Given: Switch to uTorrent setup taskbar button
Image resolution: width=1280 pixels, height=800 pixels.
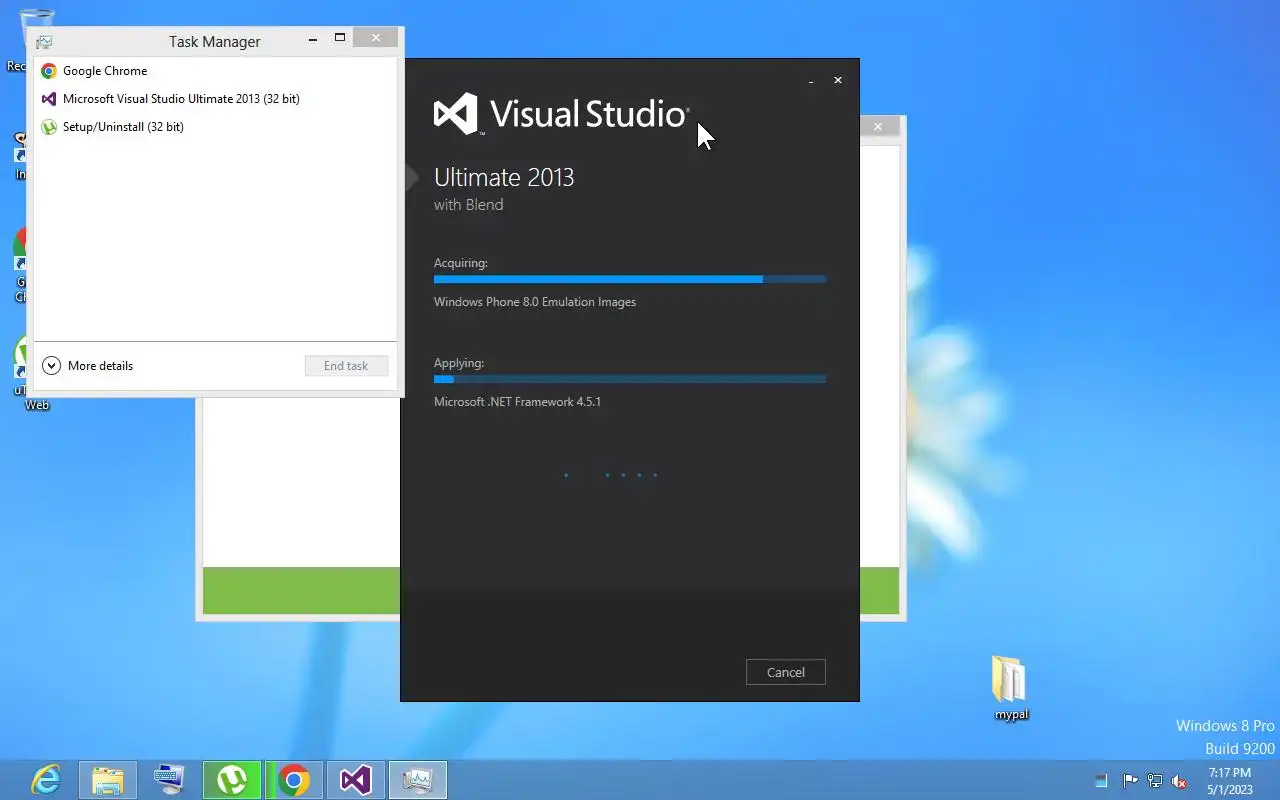Looking at the screenshot, I should [232, 780].
